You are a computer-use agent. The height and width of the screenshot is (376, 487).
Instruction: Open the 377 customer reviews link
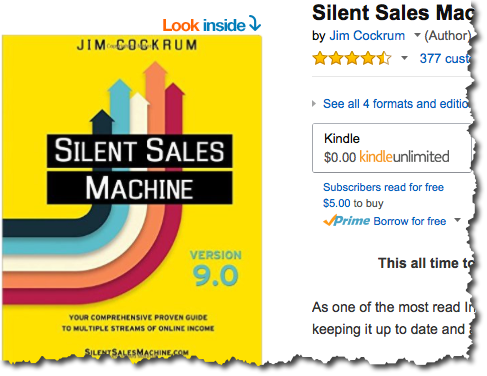(x=445, y=59)
